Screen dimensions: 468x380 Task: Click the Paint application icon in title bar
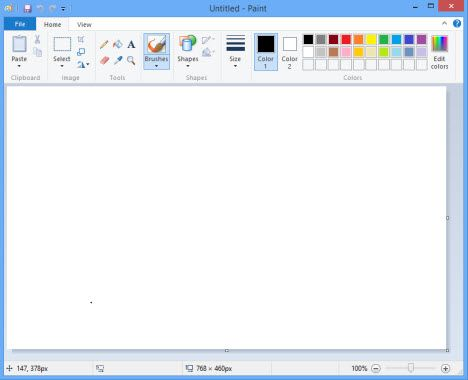(9, 8)
